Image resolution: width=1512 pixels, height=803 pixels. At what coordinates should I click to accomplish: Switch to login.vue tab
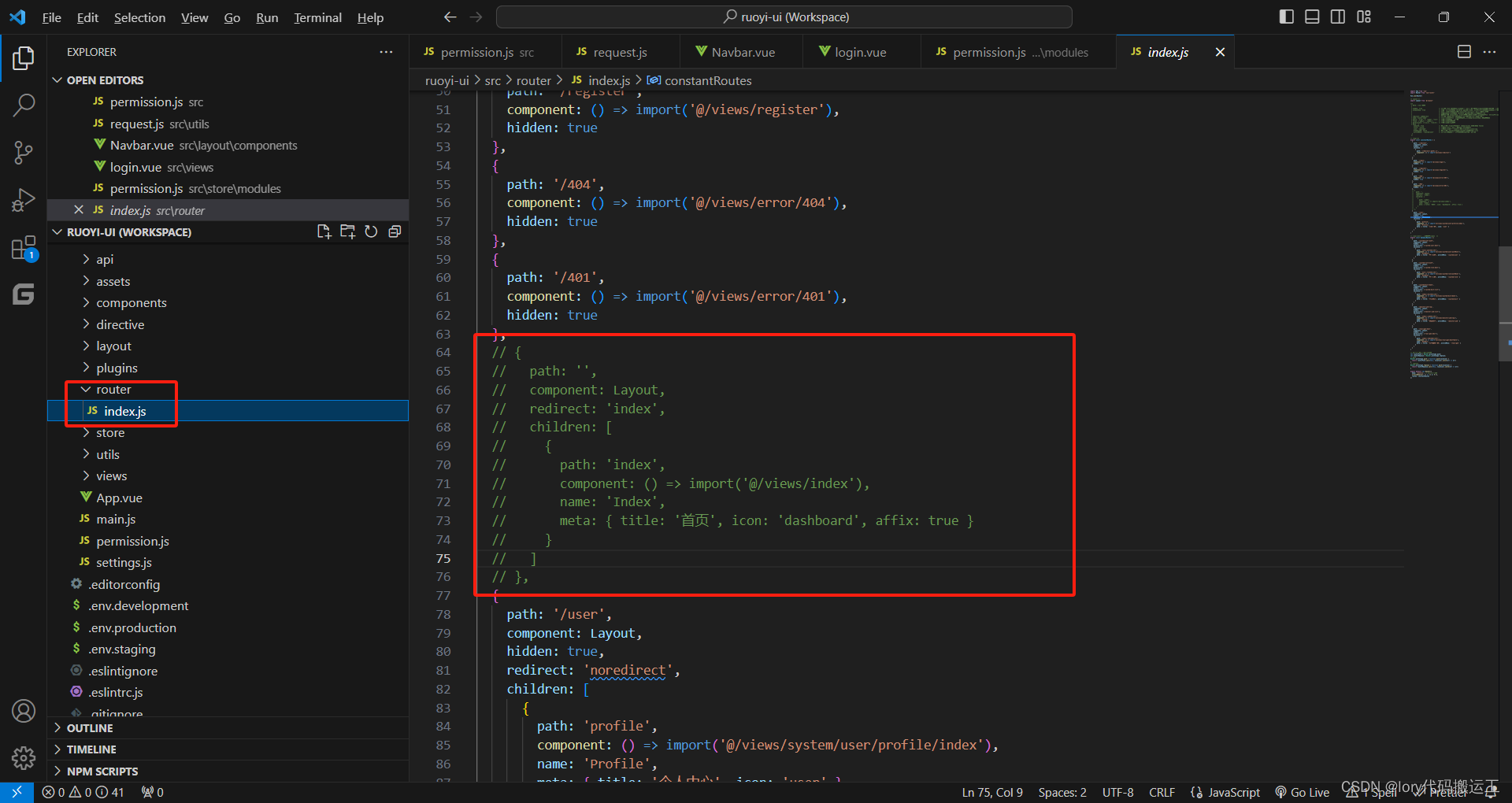pos(860,52)
